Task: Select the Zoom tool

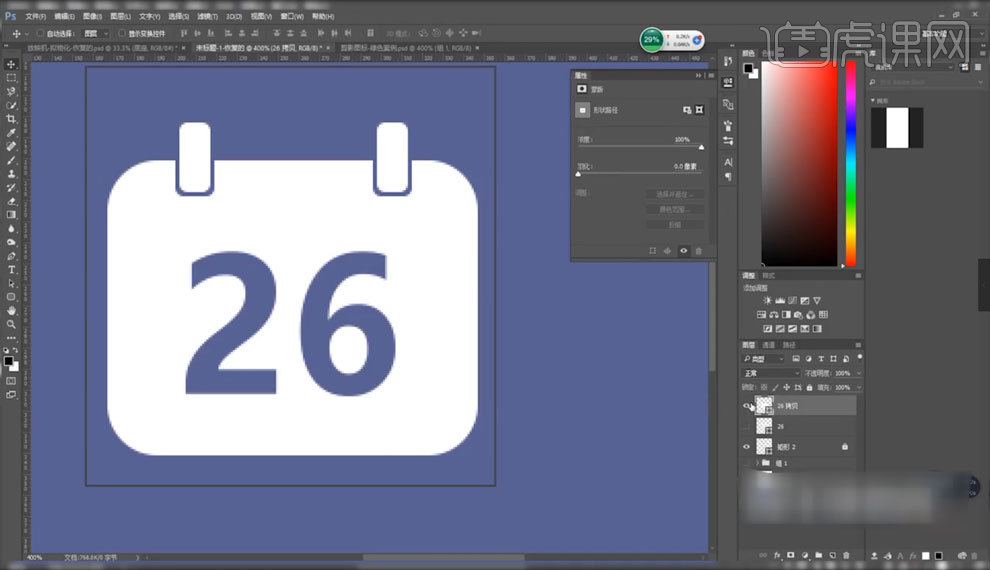Action: coord(11,324)
